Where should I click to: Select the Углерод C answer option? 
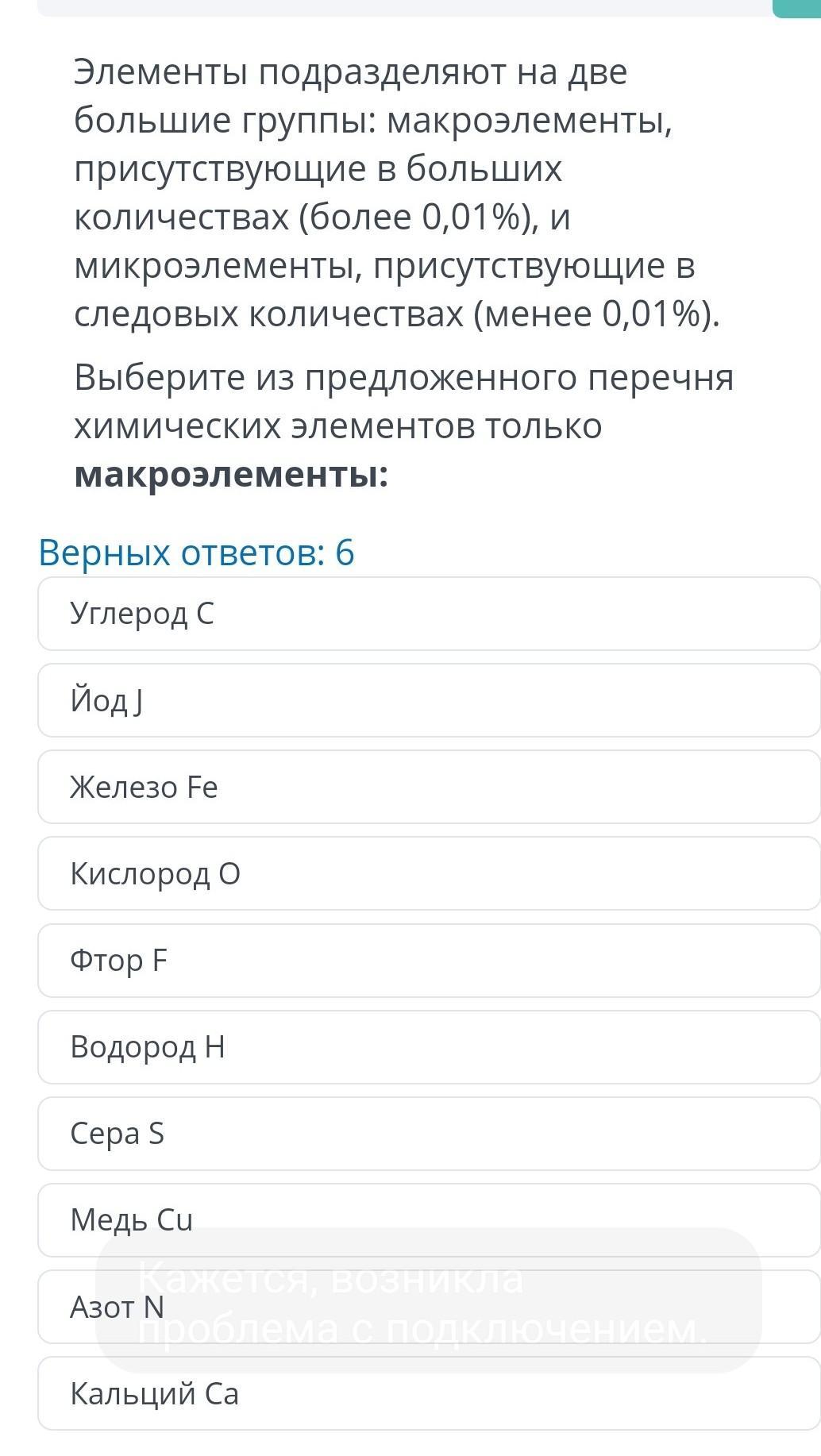pyautogui.click(x=429, y=614)
